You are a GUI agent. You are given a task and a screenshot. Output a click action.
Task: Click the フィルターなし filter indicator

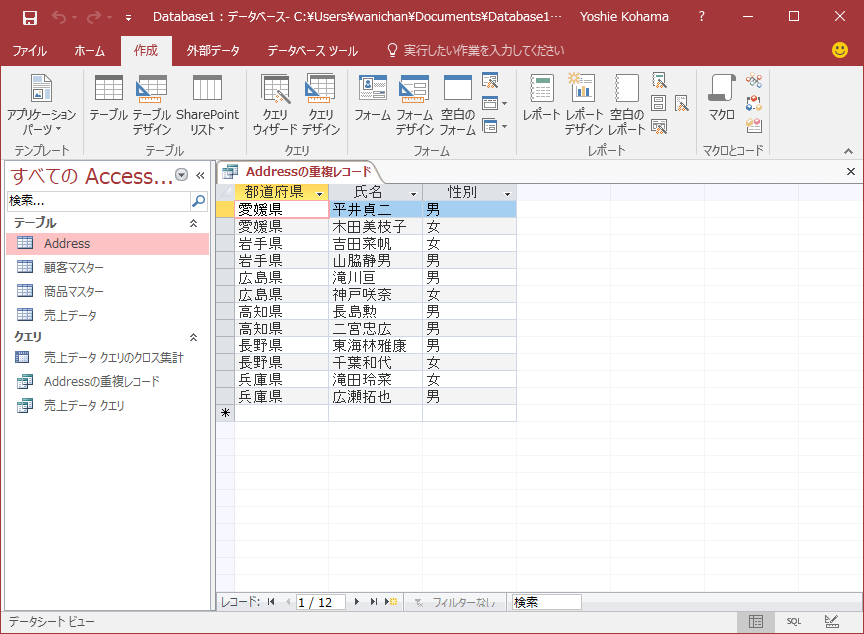click(x=456, y=603)
